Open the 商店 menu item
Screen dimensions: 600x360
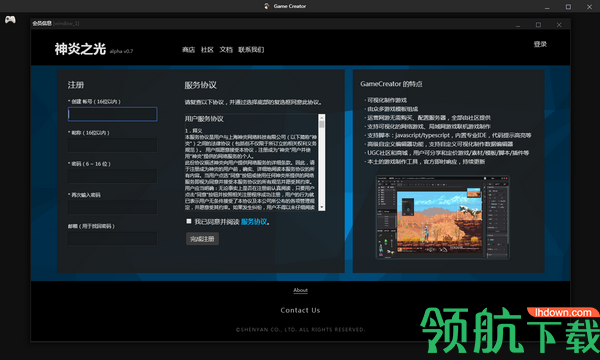[x=188, y=50]
